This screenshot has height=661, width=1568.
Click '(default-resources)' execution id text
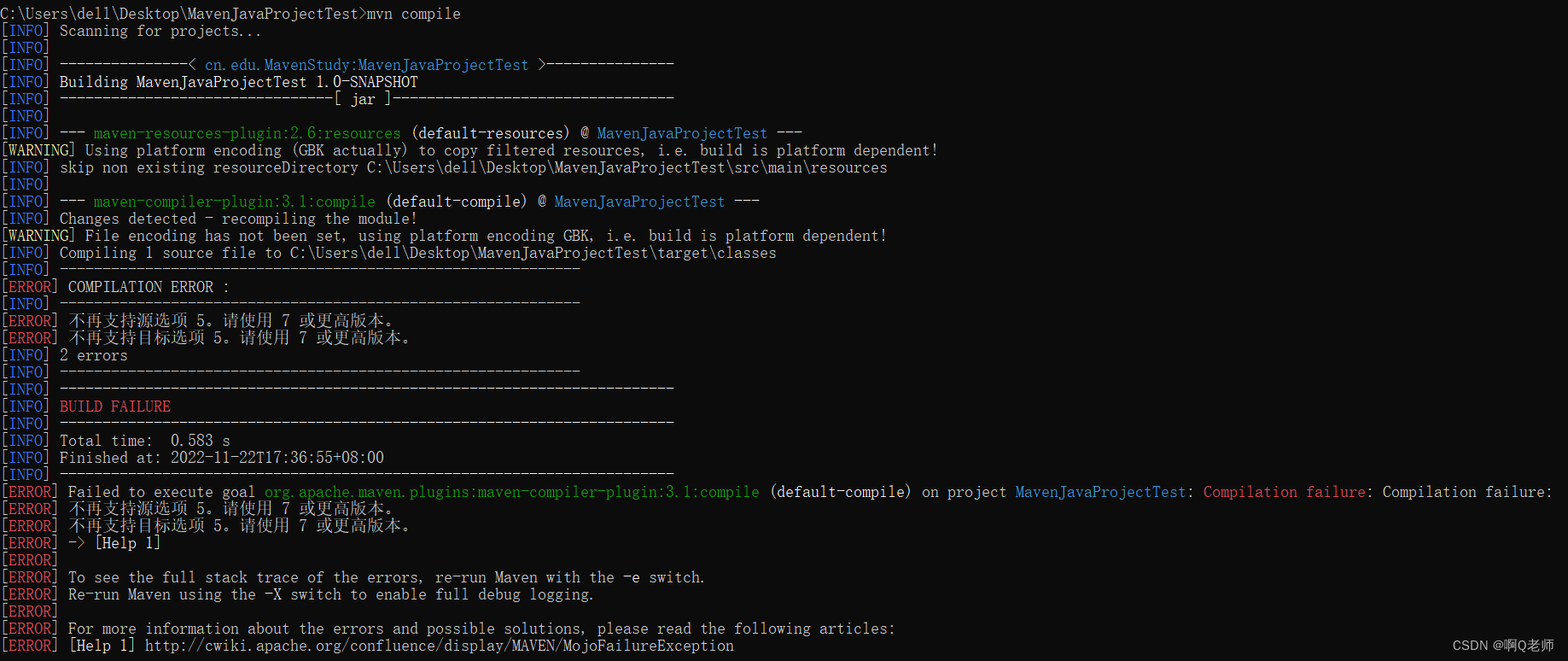click(491, 133)
